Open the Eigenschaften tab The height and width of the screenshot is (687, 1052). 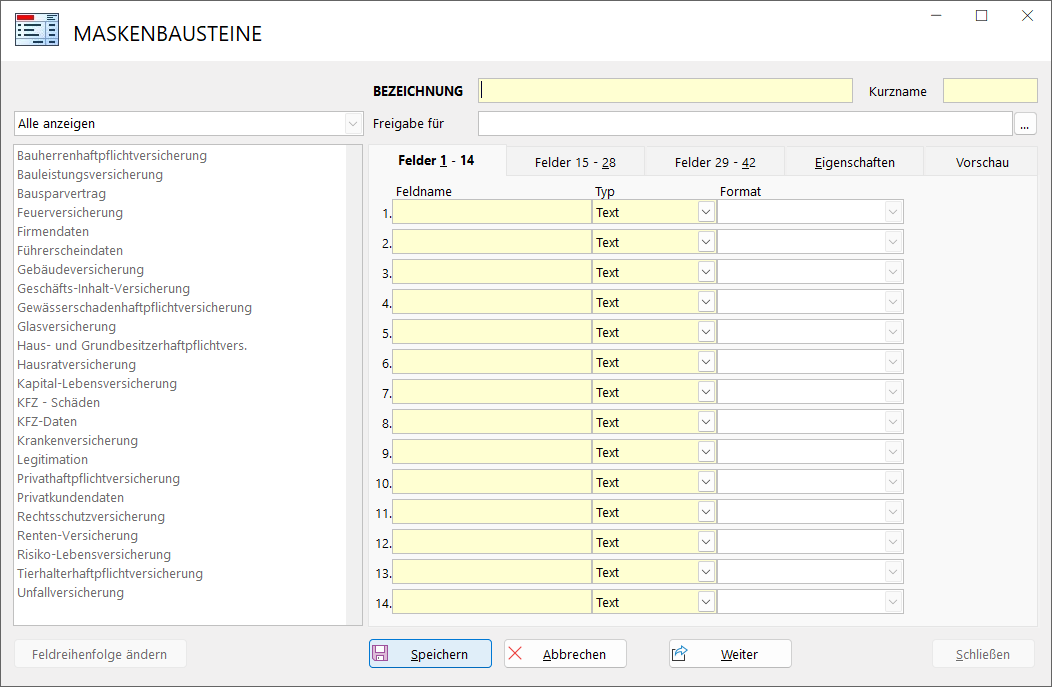pos(854,162)
